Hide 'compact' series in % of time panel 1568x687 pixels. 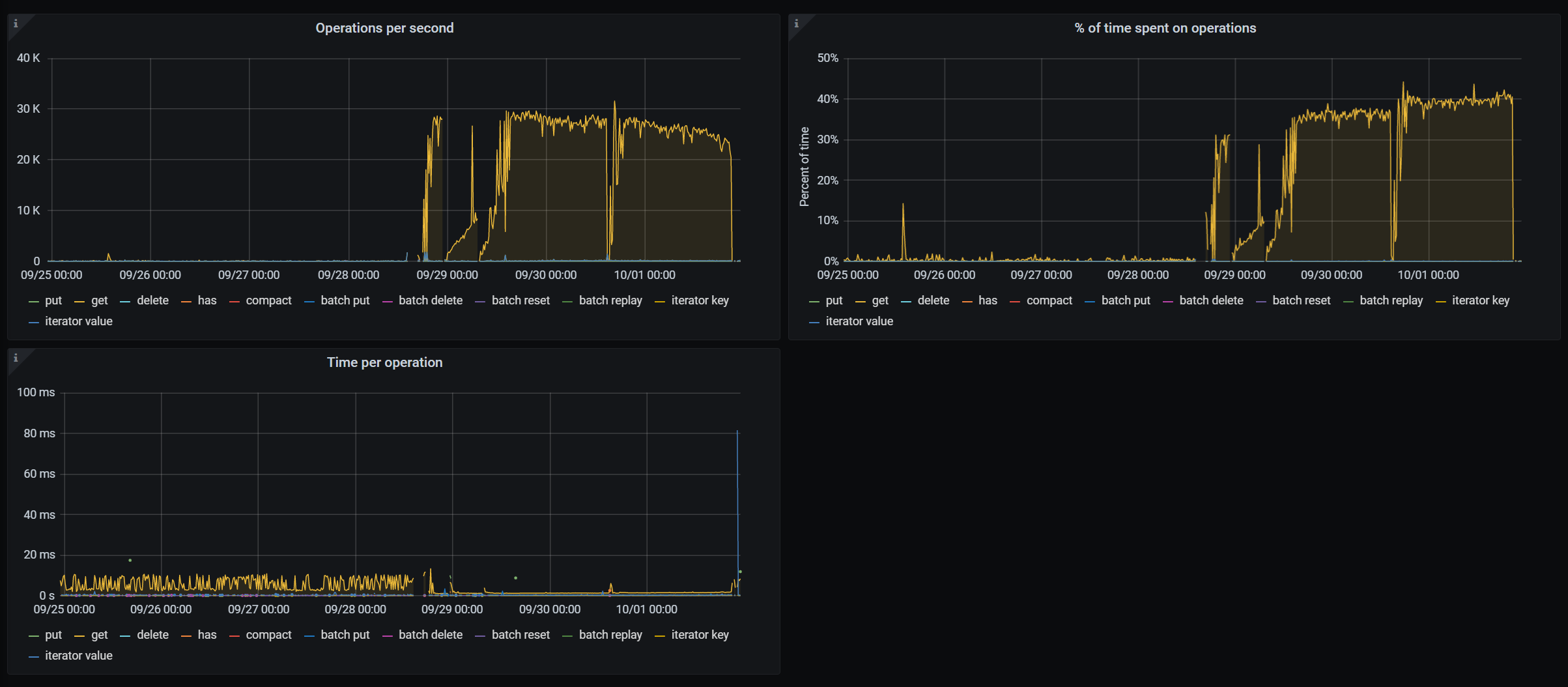1049,300
